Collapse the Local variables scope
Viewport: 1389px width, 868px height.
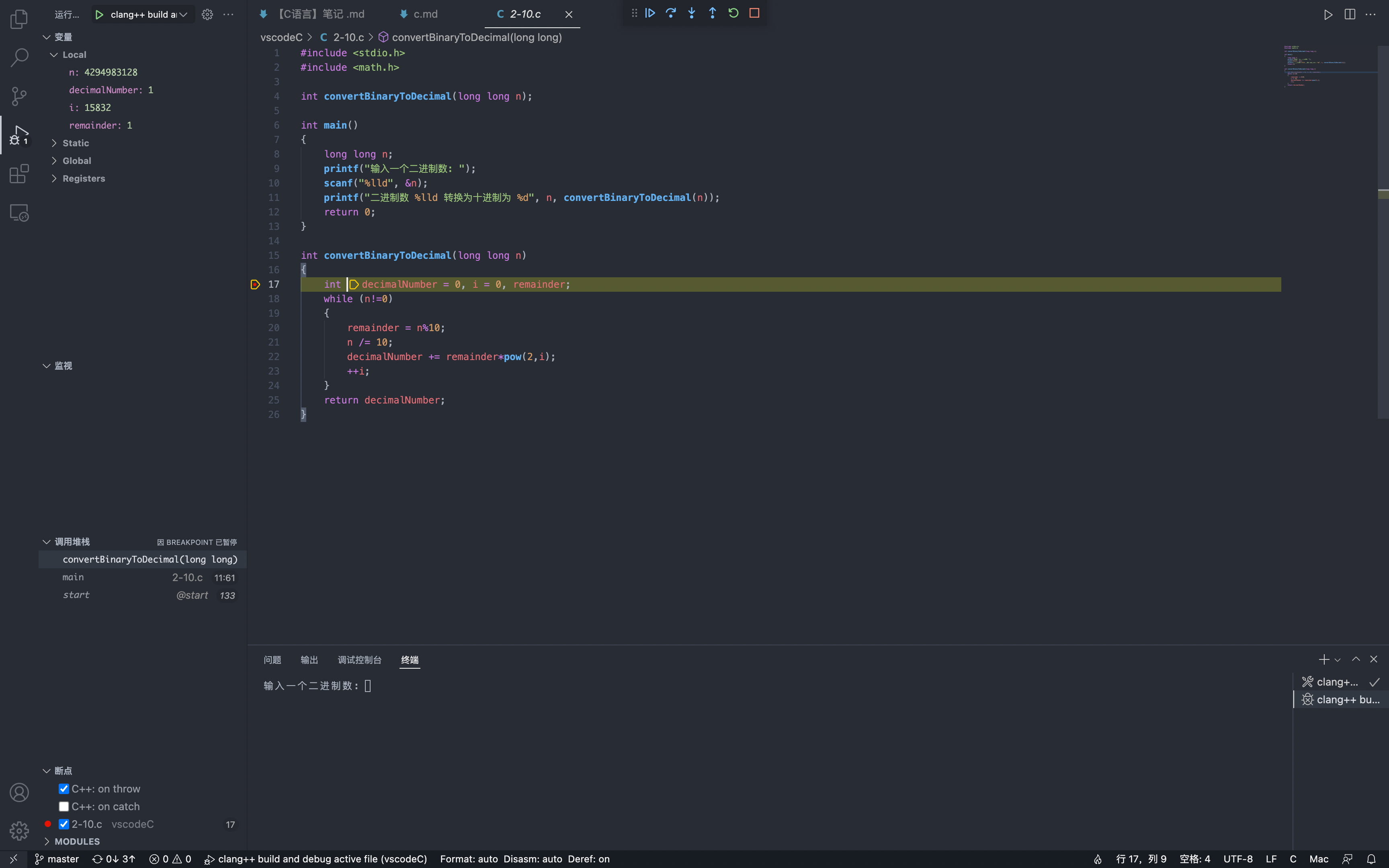coord(54,55)
